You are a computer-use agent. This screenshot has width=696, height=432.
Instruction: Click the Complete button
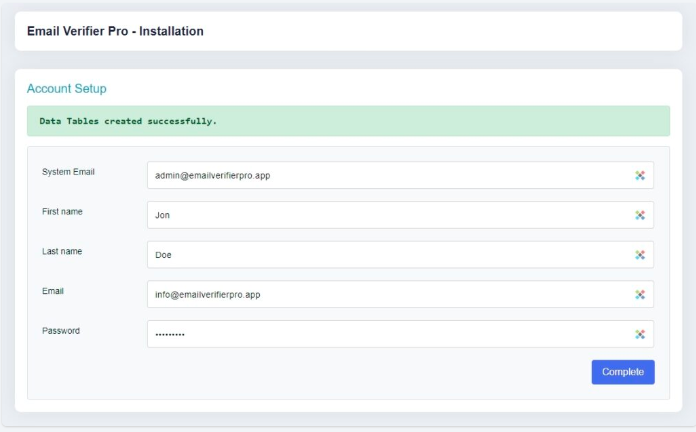coord(623,372)
